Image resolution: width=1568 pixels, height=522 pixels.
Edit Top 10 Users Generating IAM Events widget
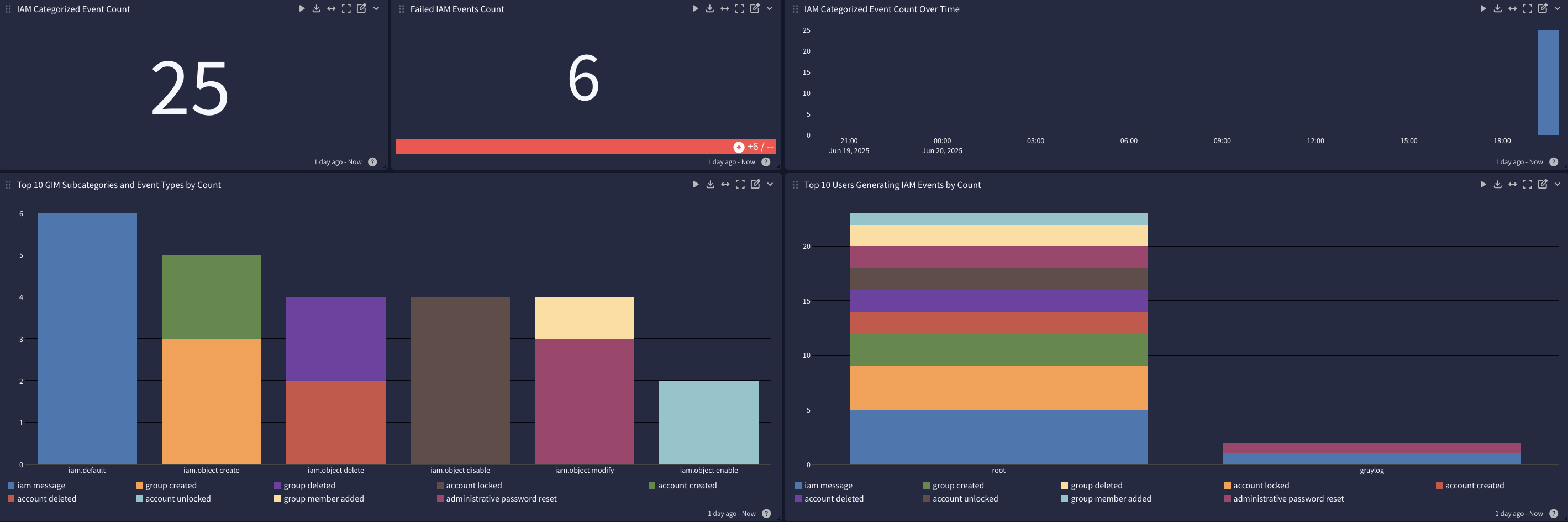pos(1543,185)
